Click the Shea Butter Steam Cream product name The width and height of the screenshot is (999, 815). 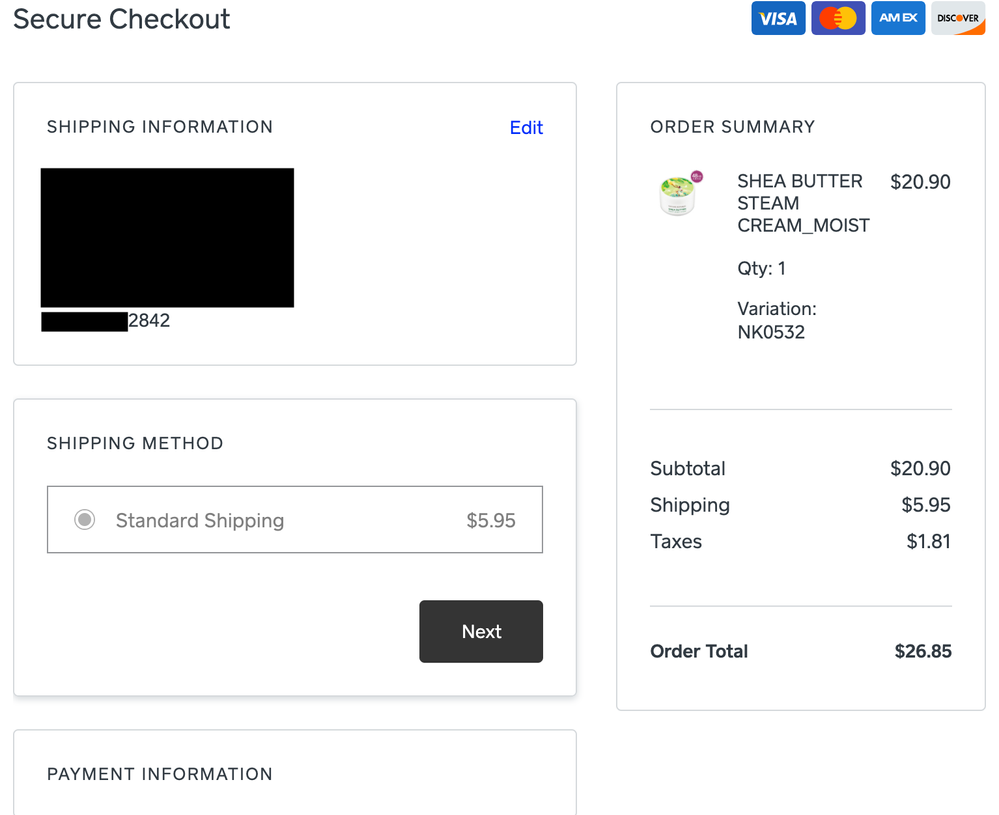point(803,203)
